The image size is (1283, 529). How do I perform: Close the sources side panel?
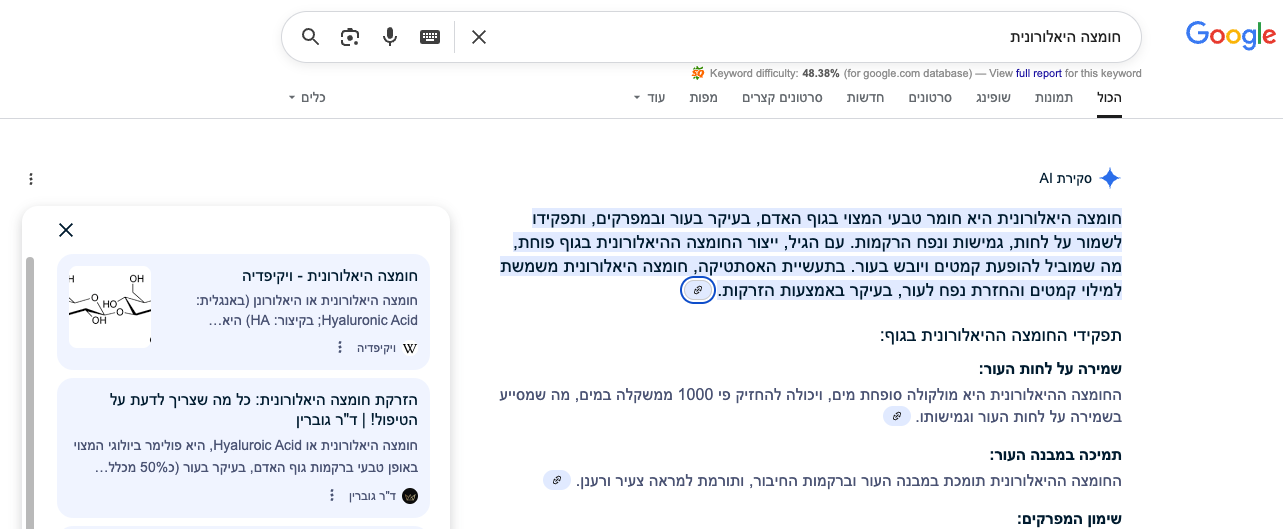click(x=66, y=230)
